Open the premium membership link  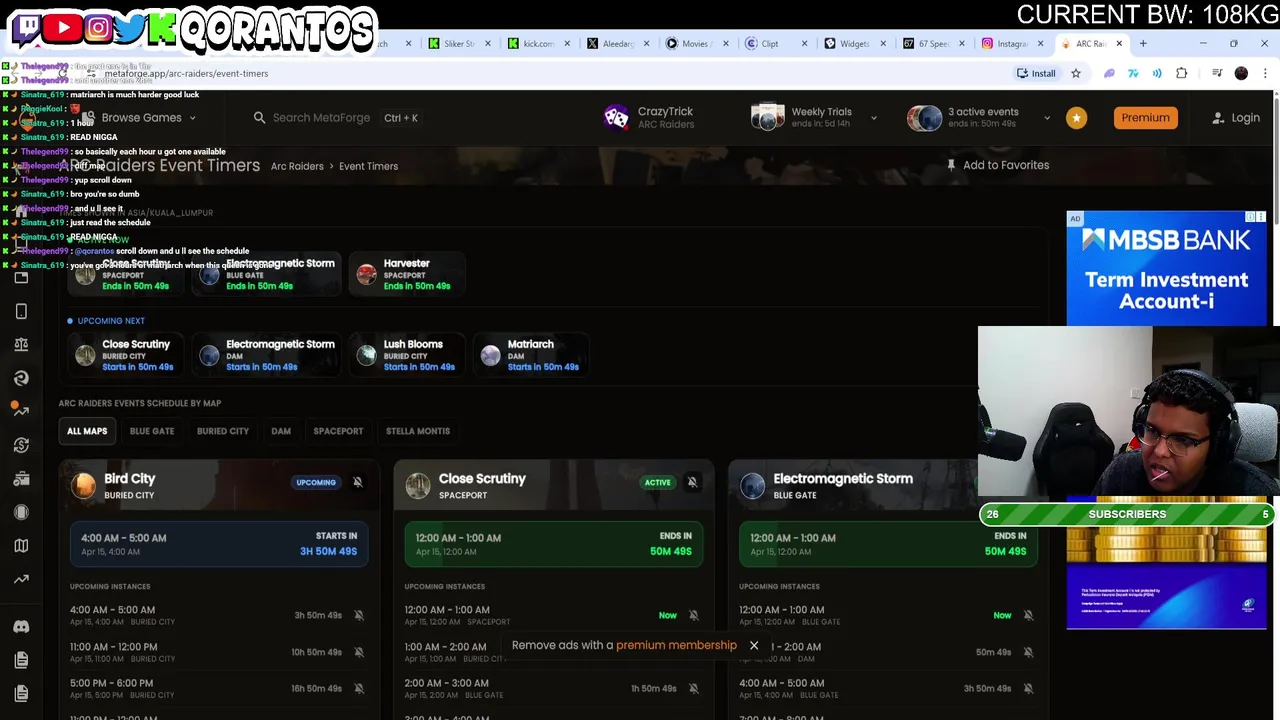[676, 645]
